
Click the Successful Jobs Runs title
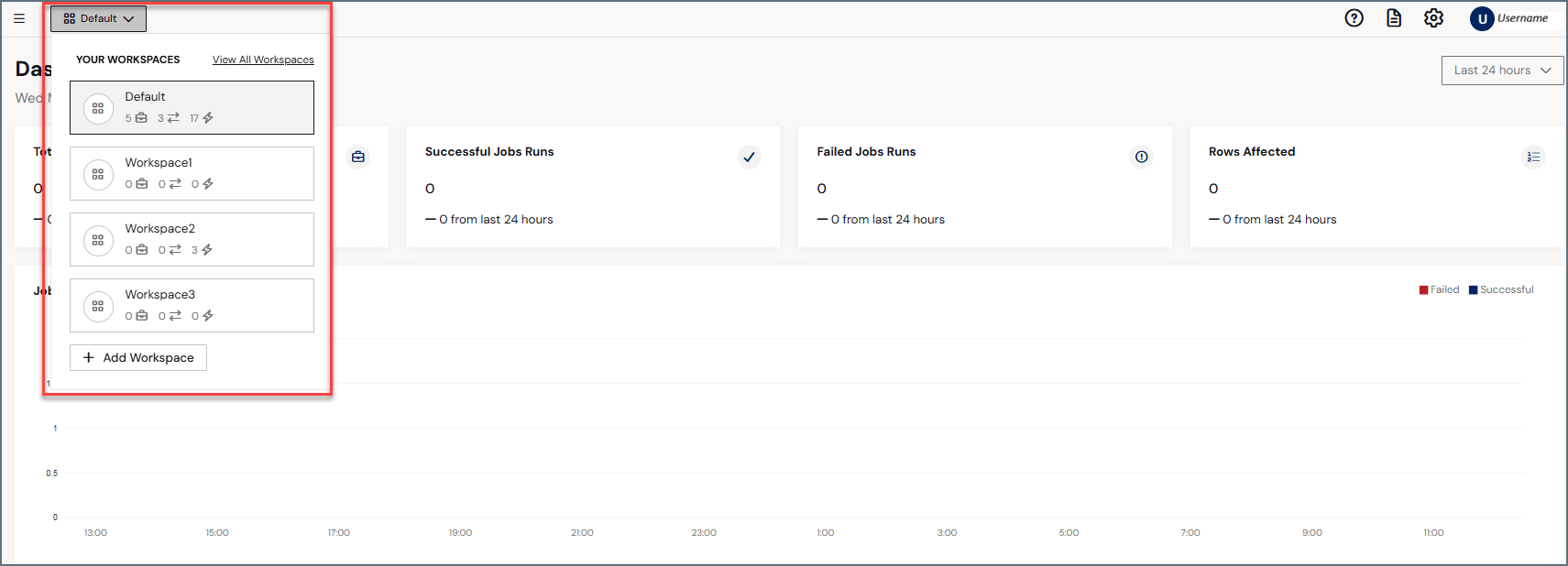tap(489, 152)
